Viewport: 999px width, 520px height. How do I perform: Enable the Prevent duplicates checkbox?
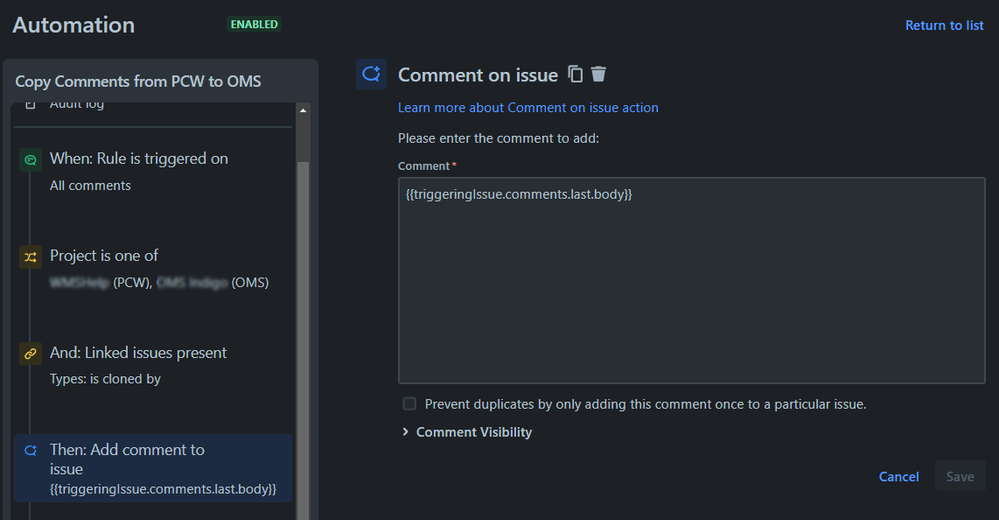[x=410, y=404]
